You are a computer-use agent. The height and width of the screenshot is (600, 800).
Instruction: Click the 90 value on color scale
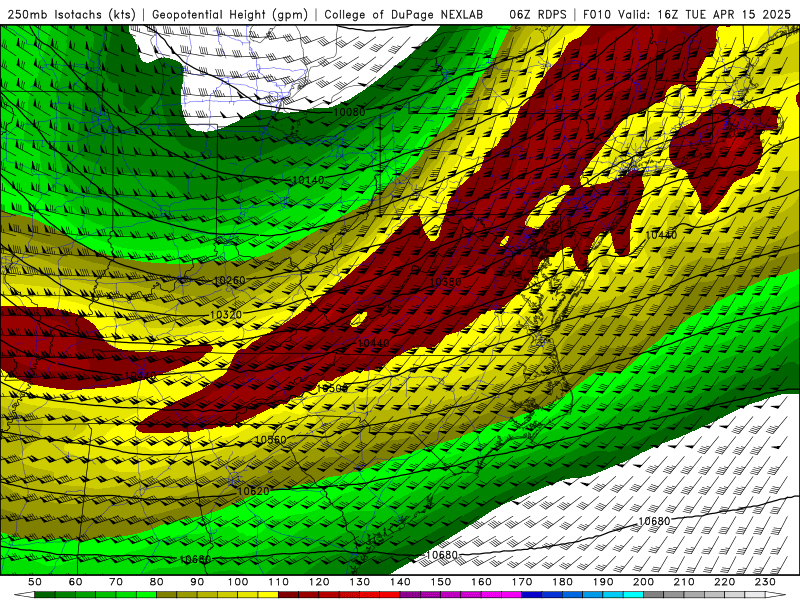click(197, 582)
